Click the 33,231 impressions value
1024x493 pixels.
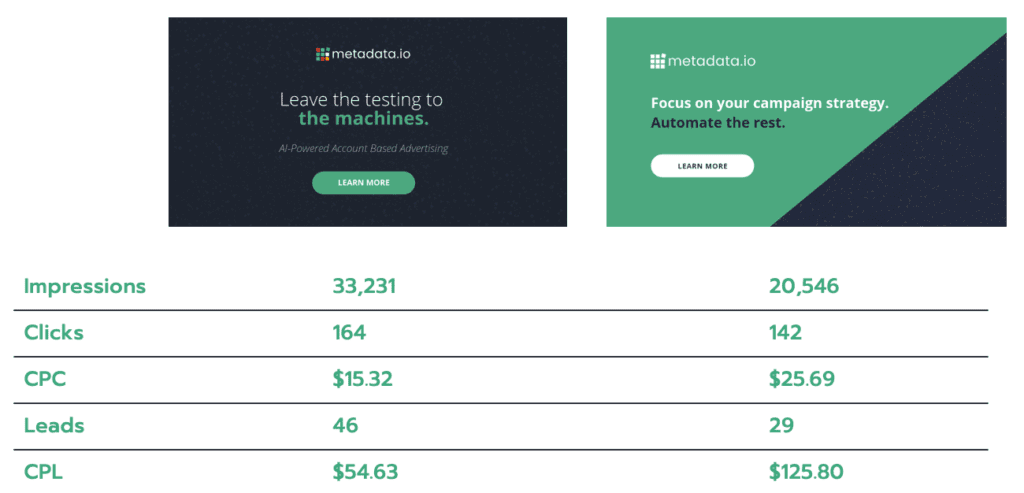click(x=364, y=287)
